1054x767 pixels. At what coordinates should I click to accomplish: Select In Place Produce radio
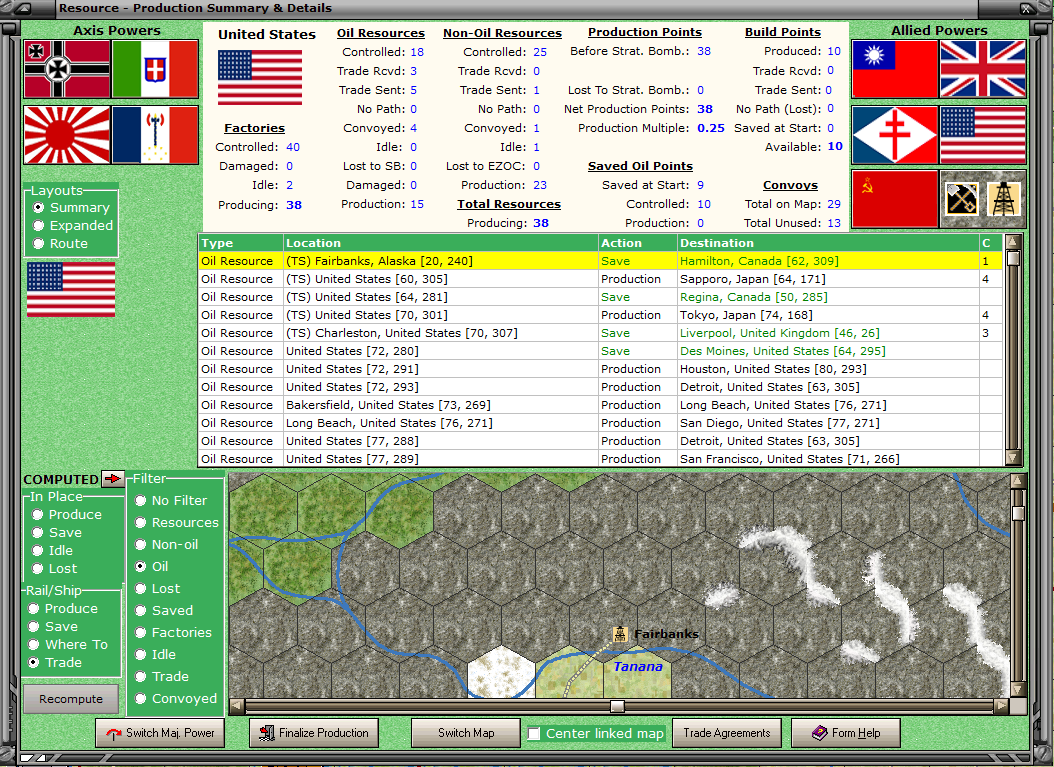[38, 515]
